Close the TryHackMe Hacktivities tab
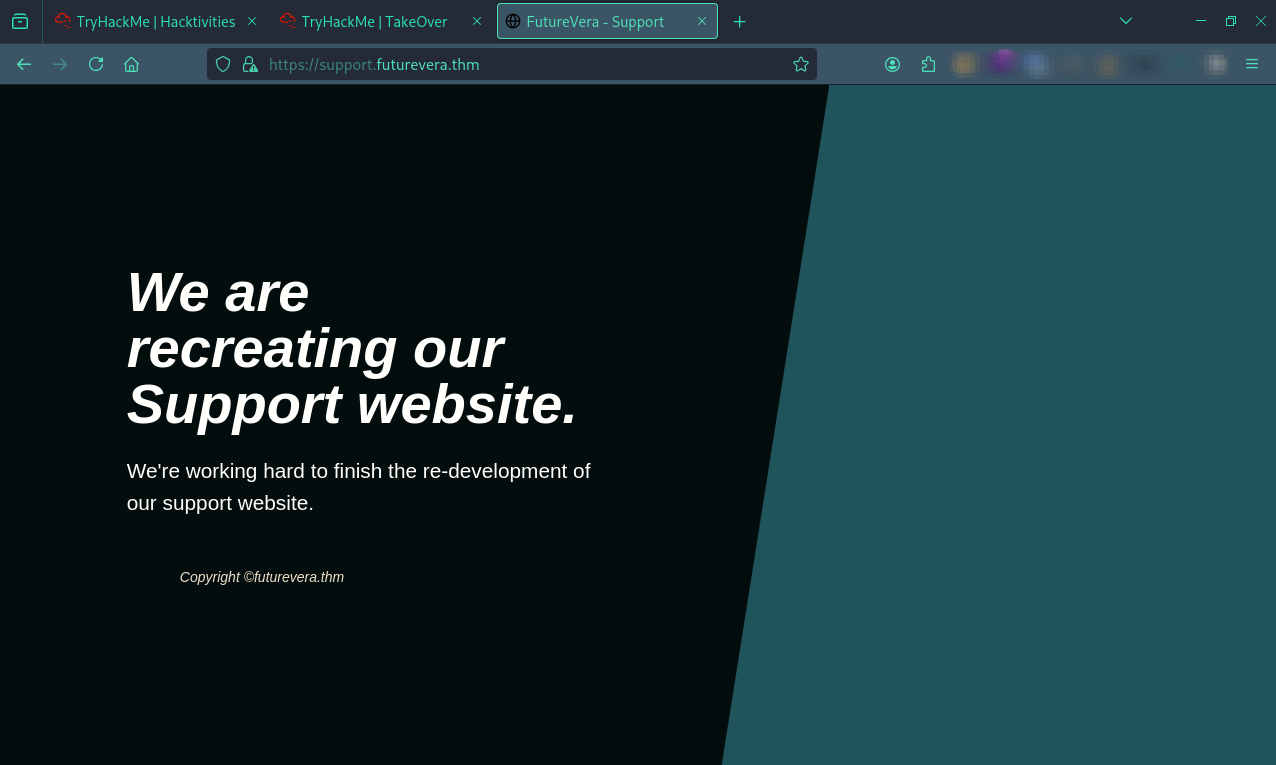Image resolution: width=1276 pixels, height=765 pixels. point(252,21)
